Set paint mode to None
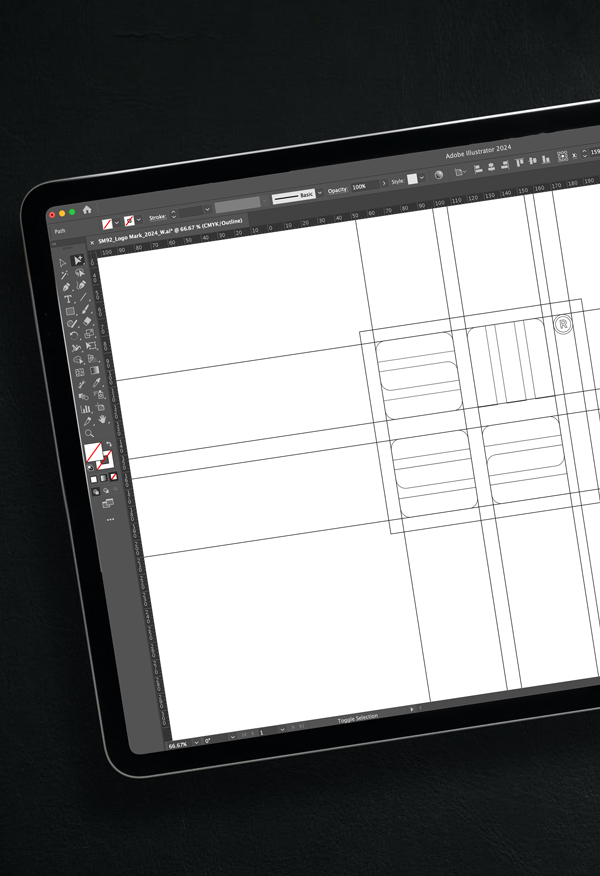Viewport: 600px width, 876px height. pyautogui.click(x=113, y=477)
